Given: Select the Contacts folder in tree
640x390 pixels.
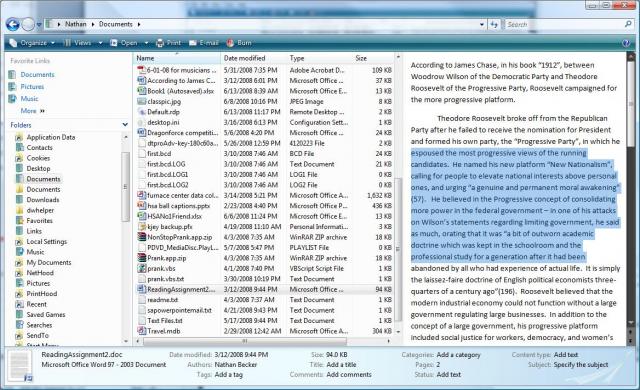Looking at the screenshot, I should 40,148.
